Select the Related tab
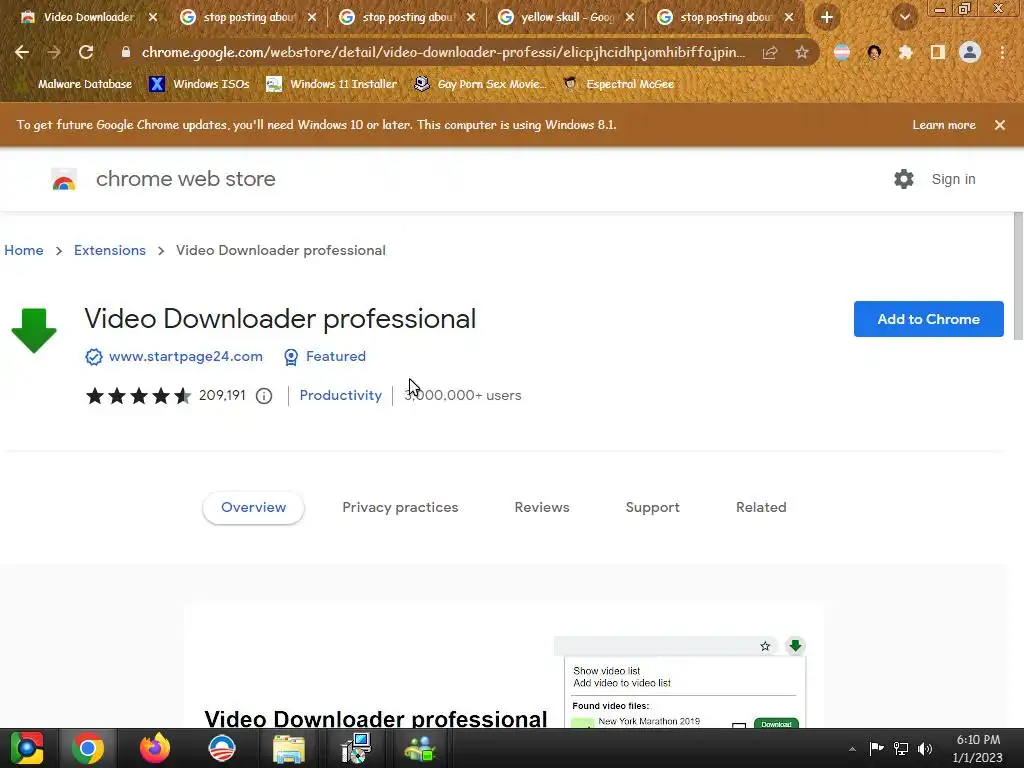This screenshot has width=1024, height=768. pos(761,507)
